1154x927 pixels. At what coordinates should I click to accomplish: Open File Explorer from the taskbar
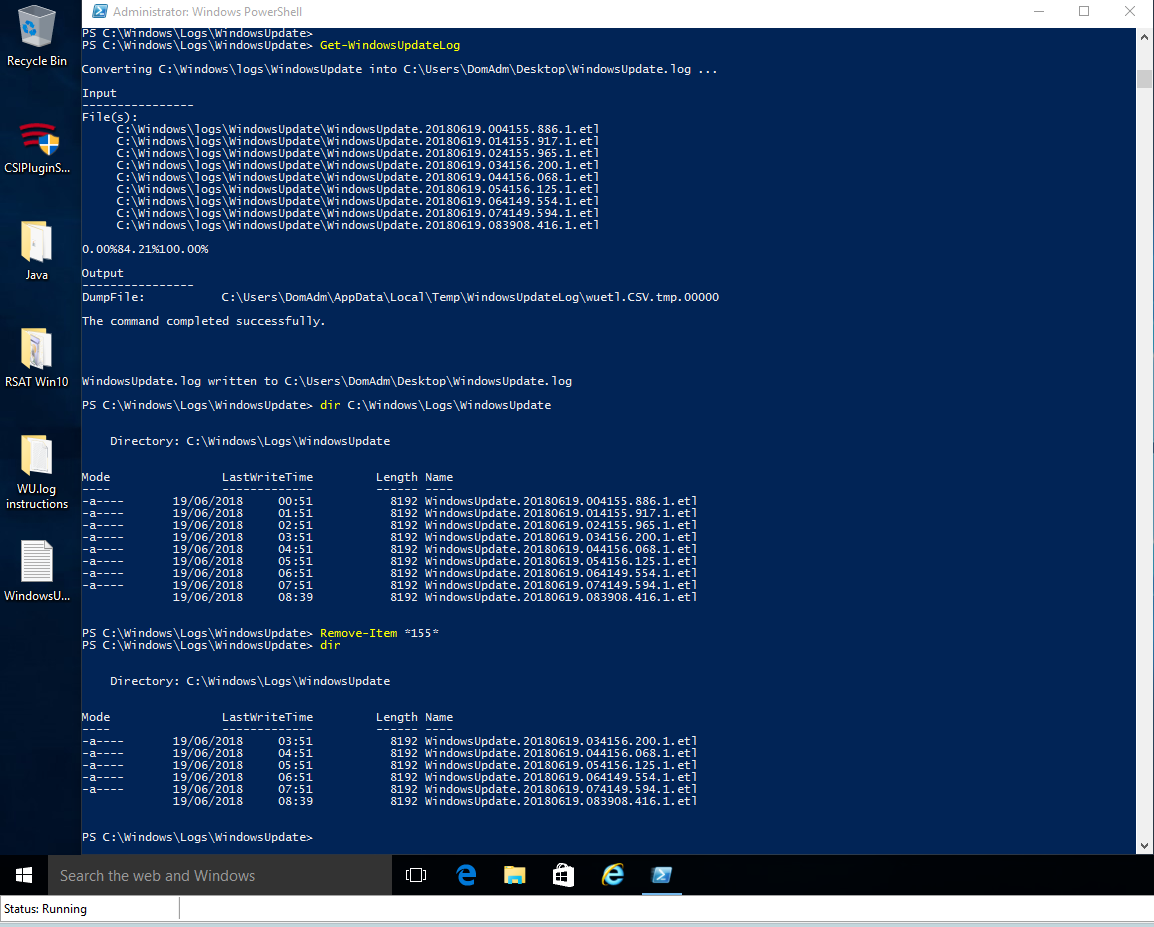514,875
